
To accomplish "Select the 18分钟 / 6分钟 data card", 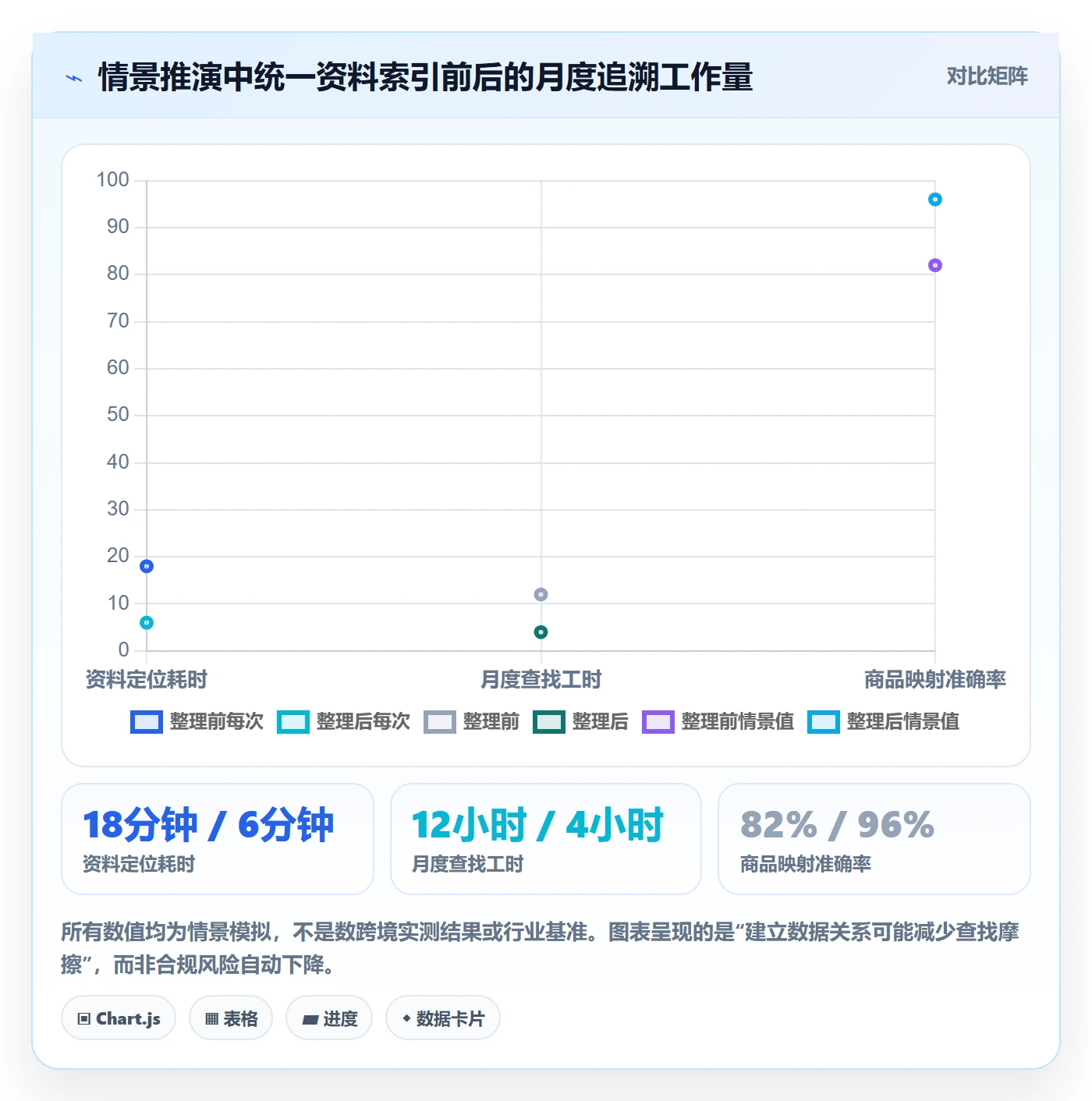I will 218,839.
